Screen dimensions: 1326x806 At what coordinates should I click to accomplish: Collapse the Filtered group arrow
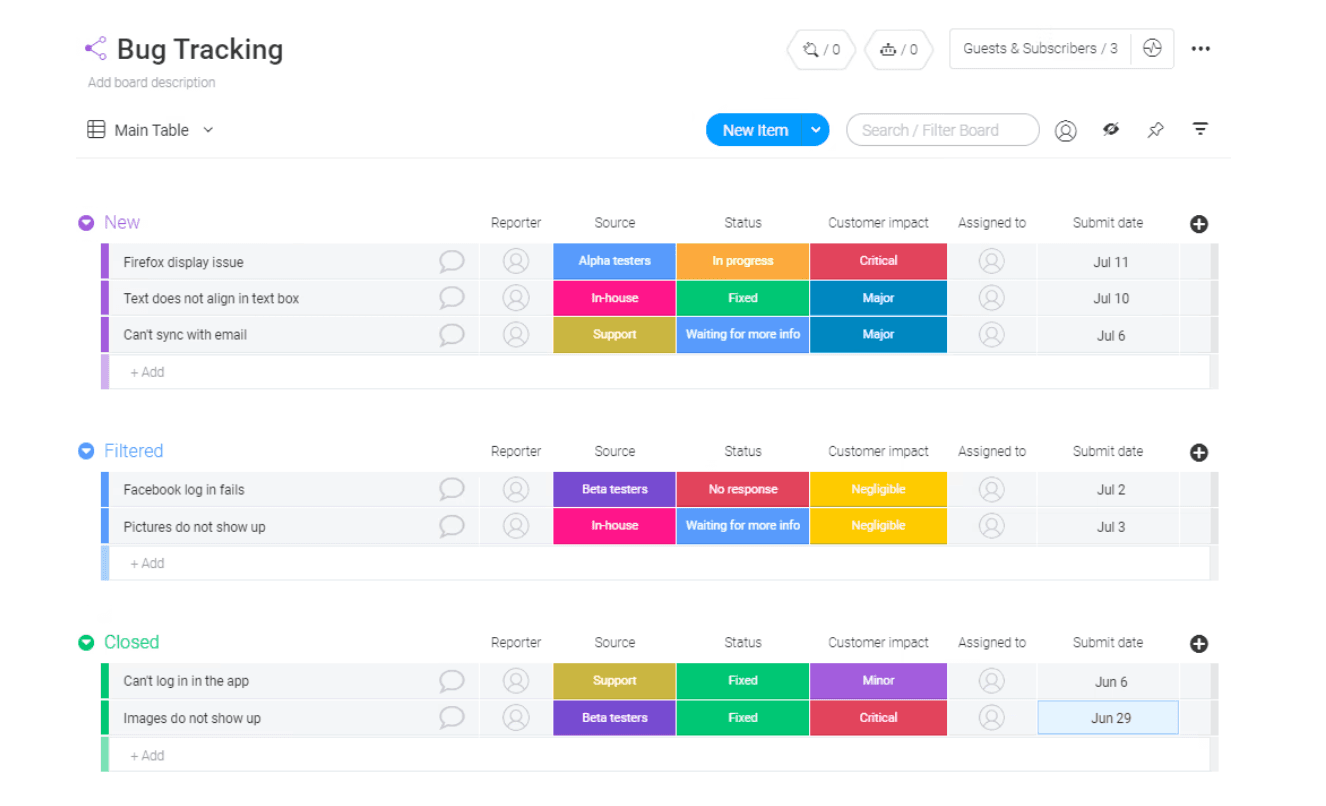[x=86, y=451]
